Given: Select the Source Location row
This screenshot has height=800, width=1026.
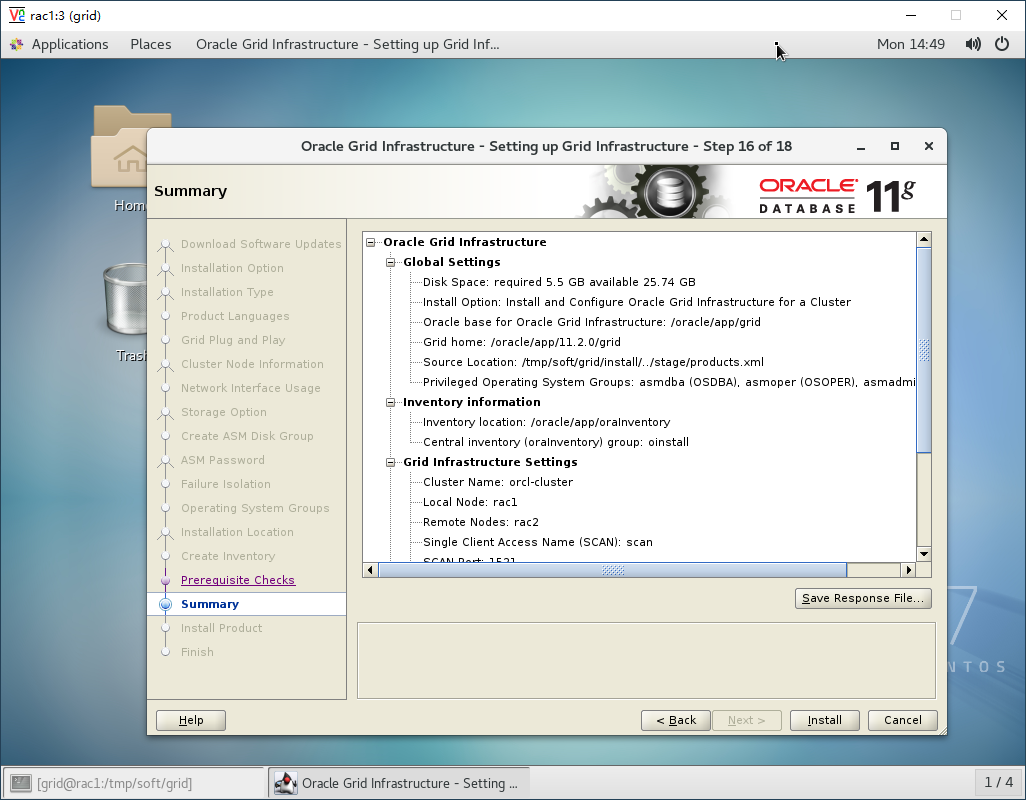Looking at the screenshot, I should (x=593, y=362).
